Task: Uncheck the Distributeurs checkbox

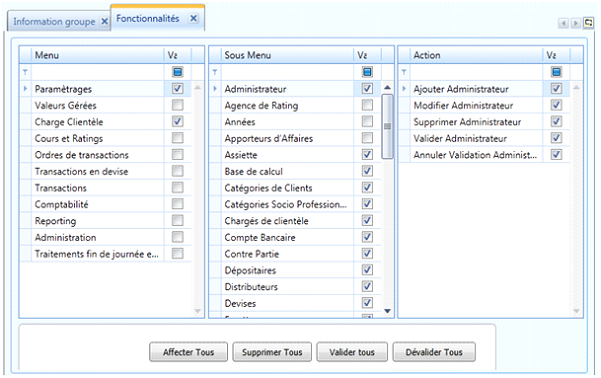Action: (x=367, y=286)
